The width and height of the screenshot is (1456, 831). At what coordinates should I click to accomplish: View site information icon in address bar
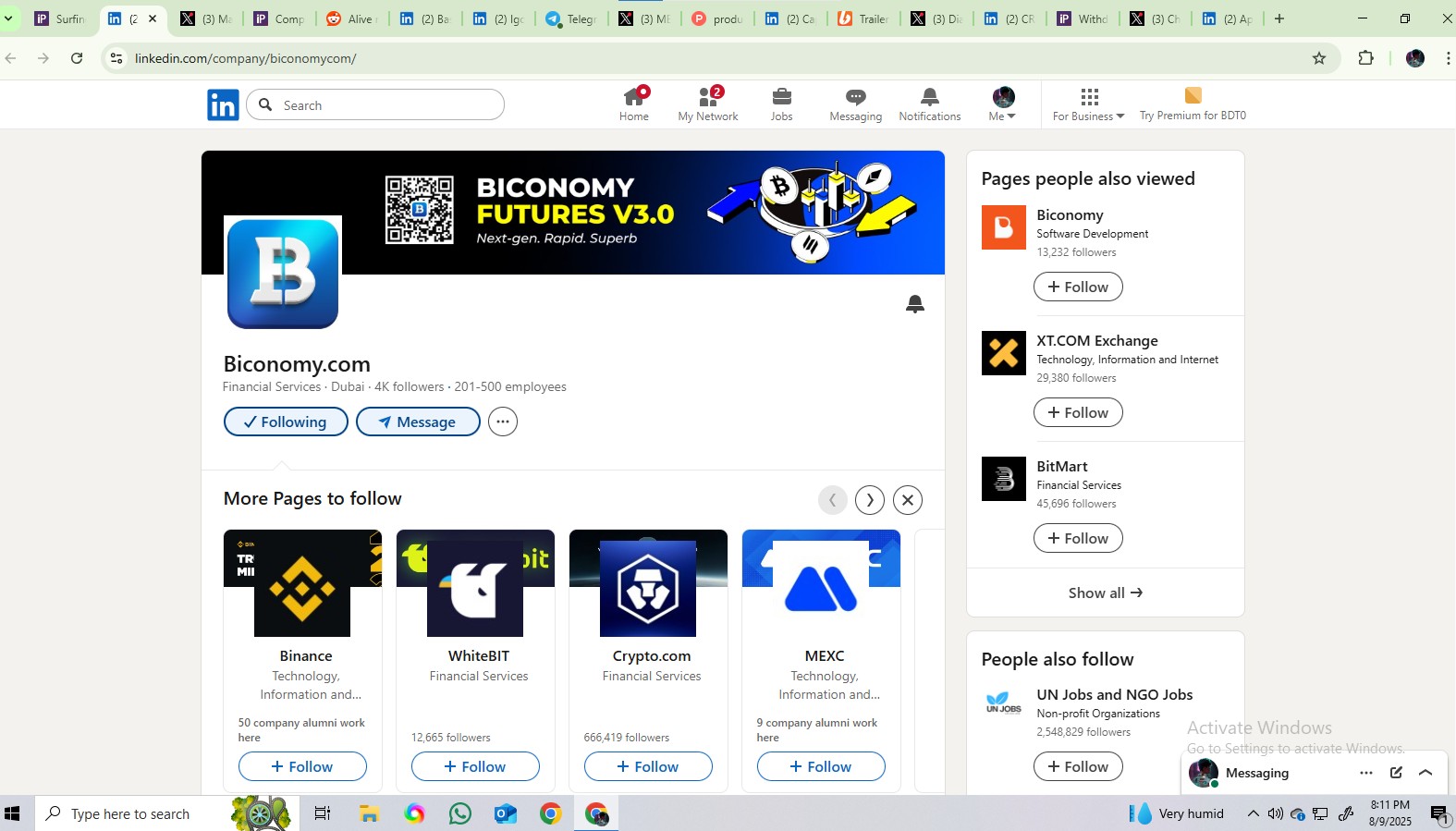[116, 58]
